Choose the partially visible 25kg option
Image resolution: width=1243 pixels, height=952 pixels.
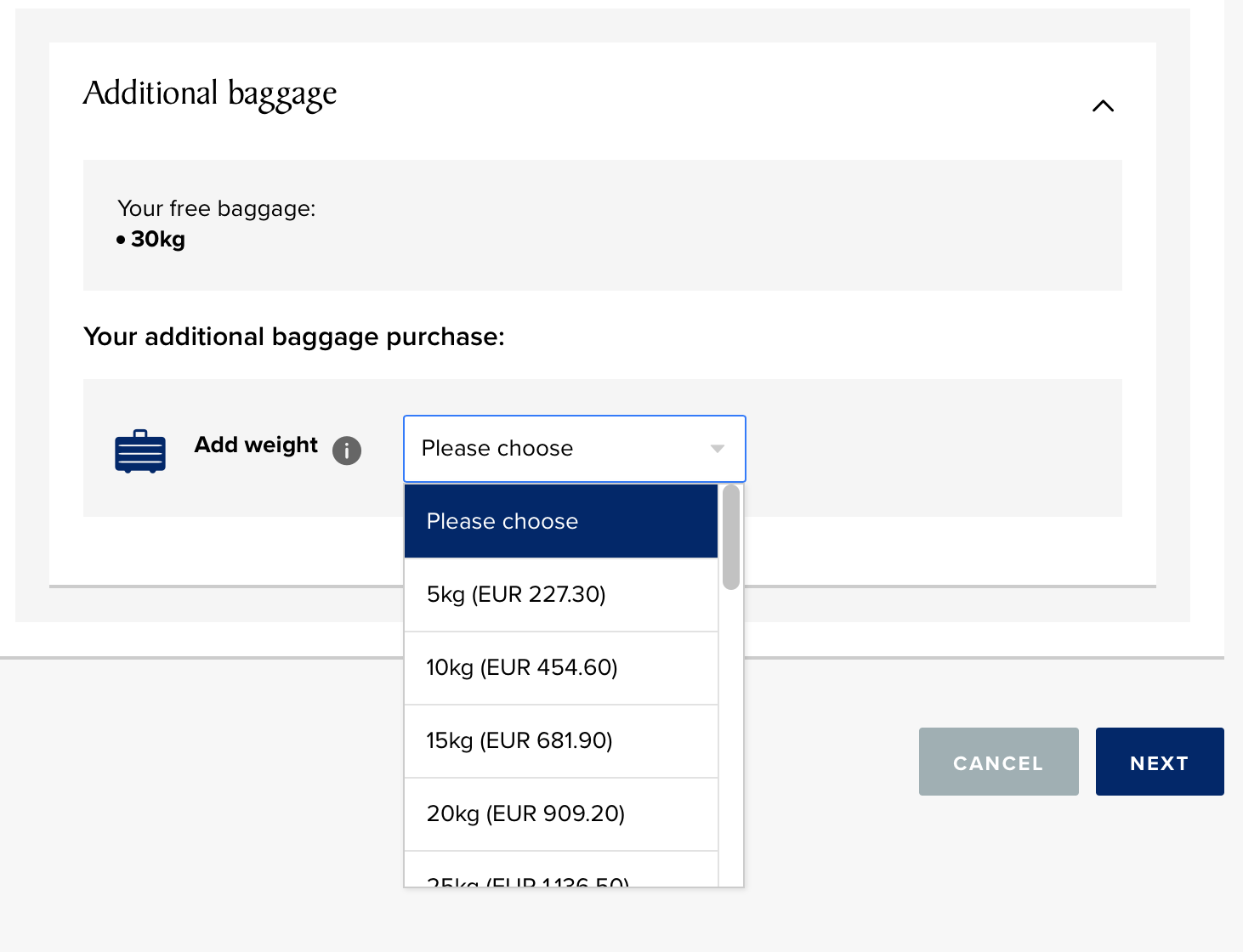(x=561, y=875)
